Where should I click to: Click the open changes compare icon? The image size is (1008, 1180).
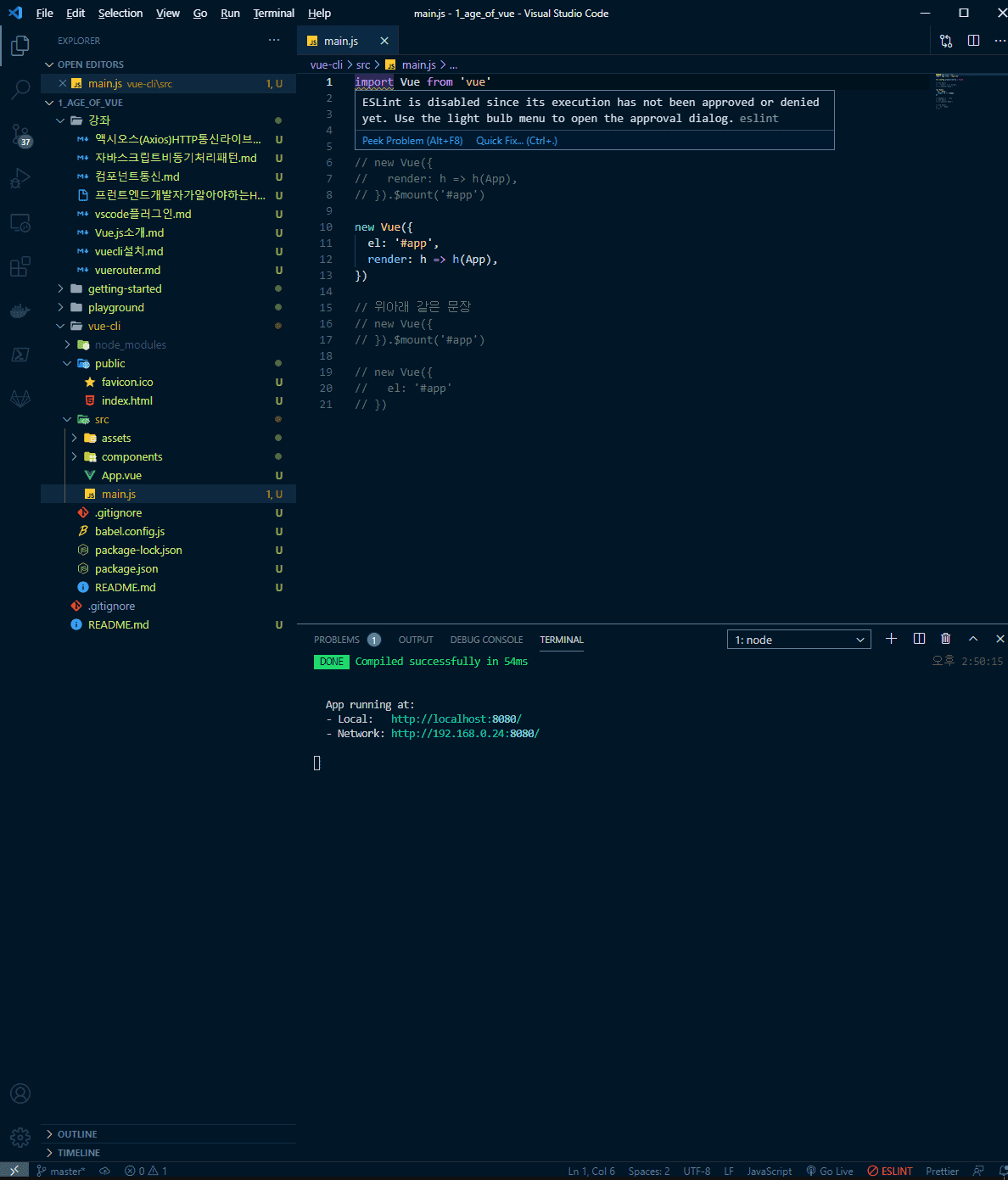[x=946, y=41]
